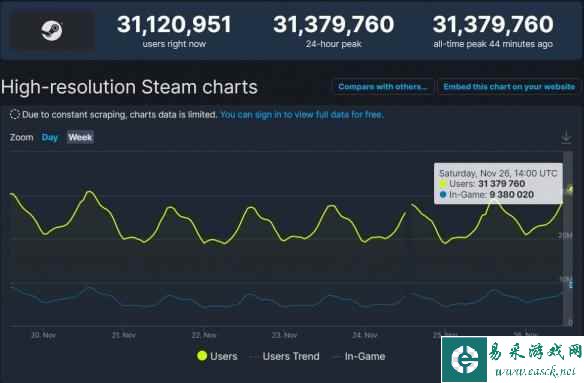Image resolution: width=584 pixels, height=383 pixels.
Task: Click the 24-hour peak label
Action: tap(334, 44)
